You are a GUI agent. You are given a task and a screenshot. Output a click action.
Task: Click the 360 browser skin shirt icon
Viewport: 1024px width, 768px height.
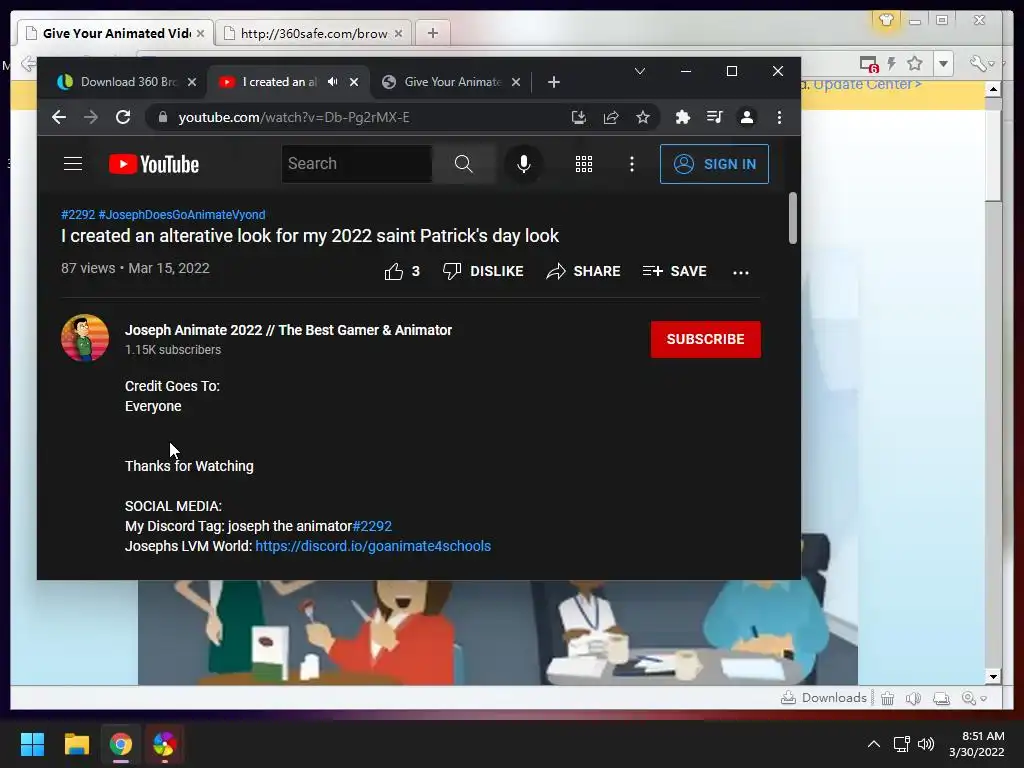coord(886,20)
